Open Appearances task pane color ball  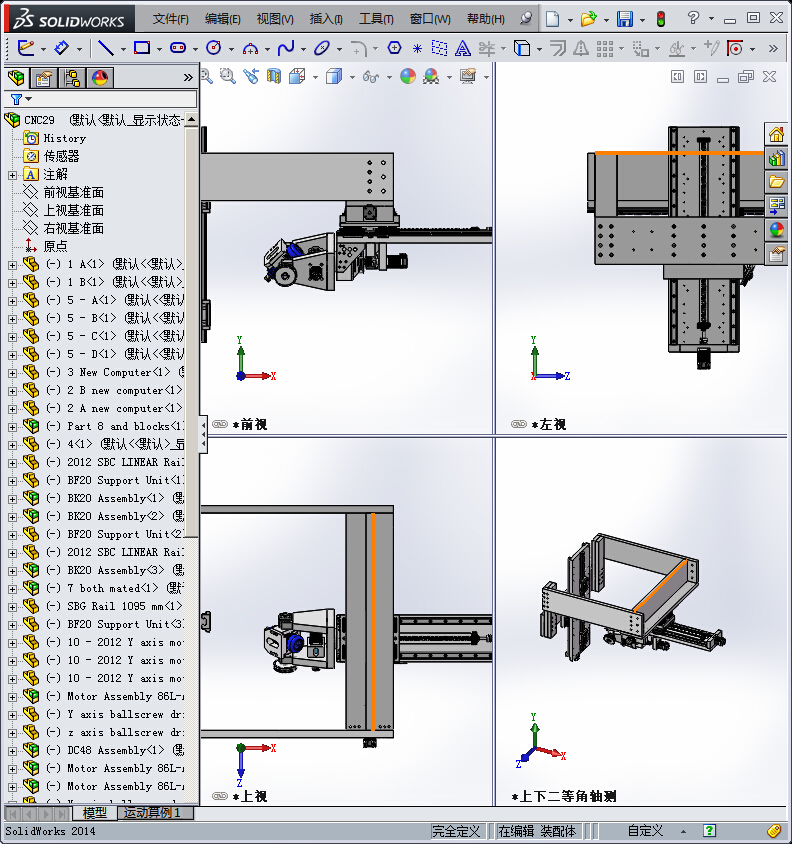(x=776, y=230)
